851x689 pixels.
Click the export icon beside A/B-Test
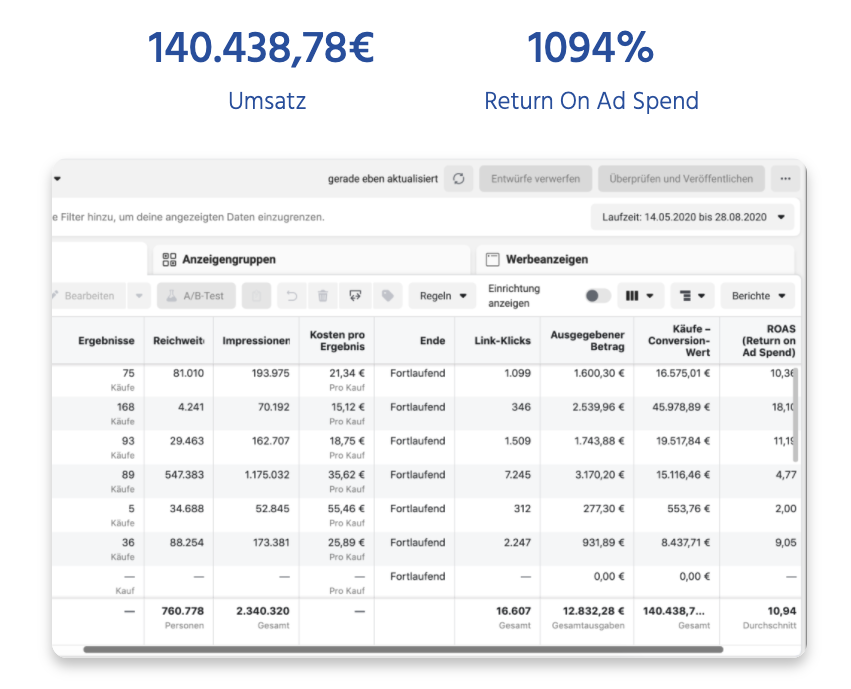tap(355, 296)
